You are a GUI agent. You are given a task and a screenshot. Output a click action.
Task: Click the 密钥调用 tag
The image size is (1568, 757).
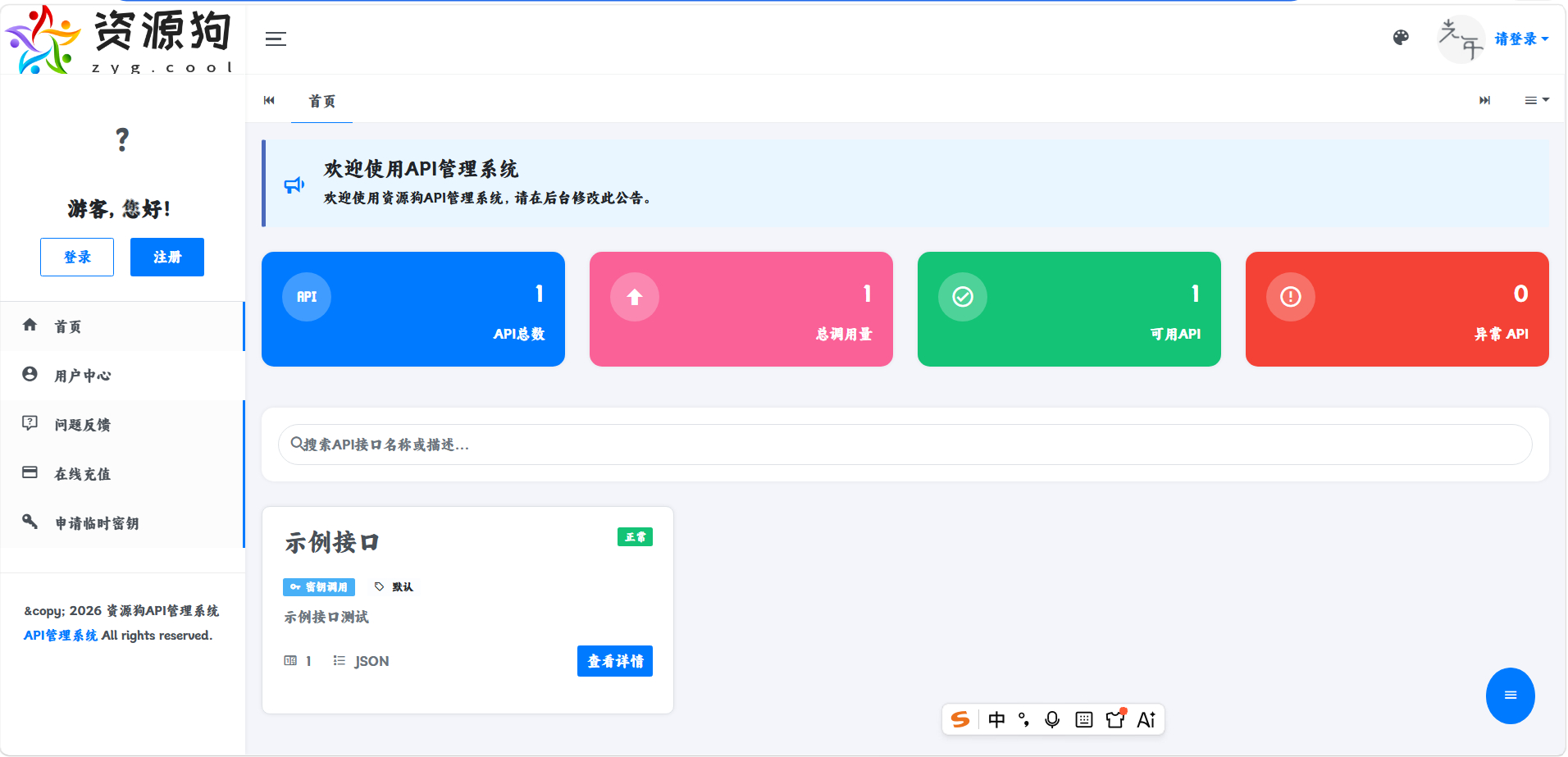point(319,587)
